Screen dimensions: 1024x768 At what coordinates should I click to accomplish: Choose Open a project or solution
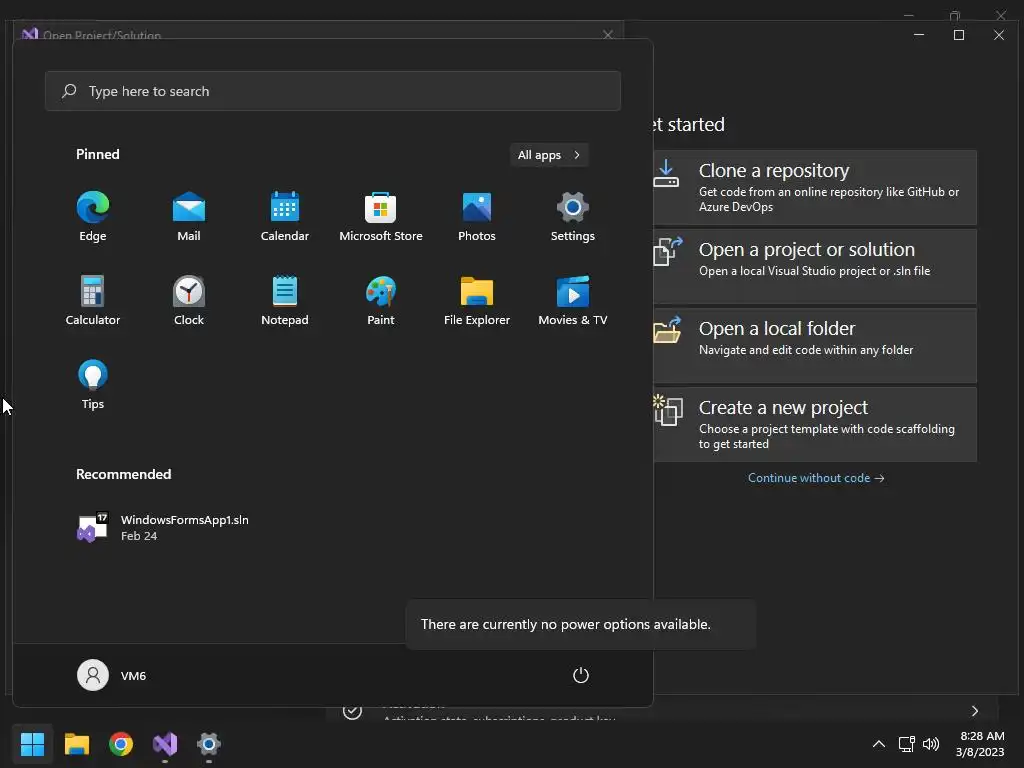pyautogui.click(x=815, y=266)
